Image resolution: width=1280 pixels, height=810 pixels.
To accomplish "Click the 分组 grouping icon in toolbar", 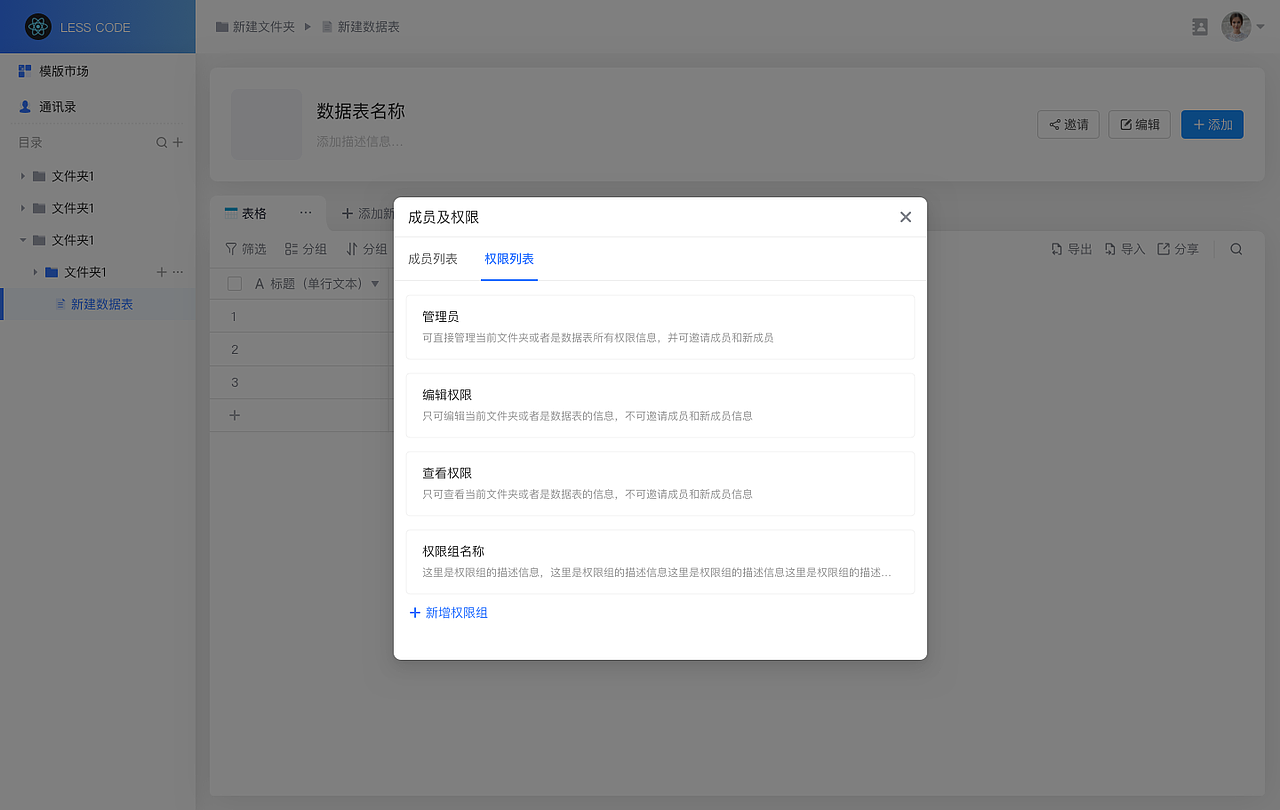I will 290,248.
